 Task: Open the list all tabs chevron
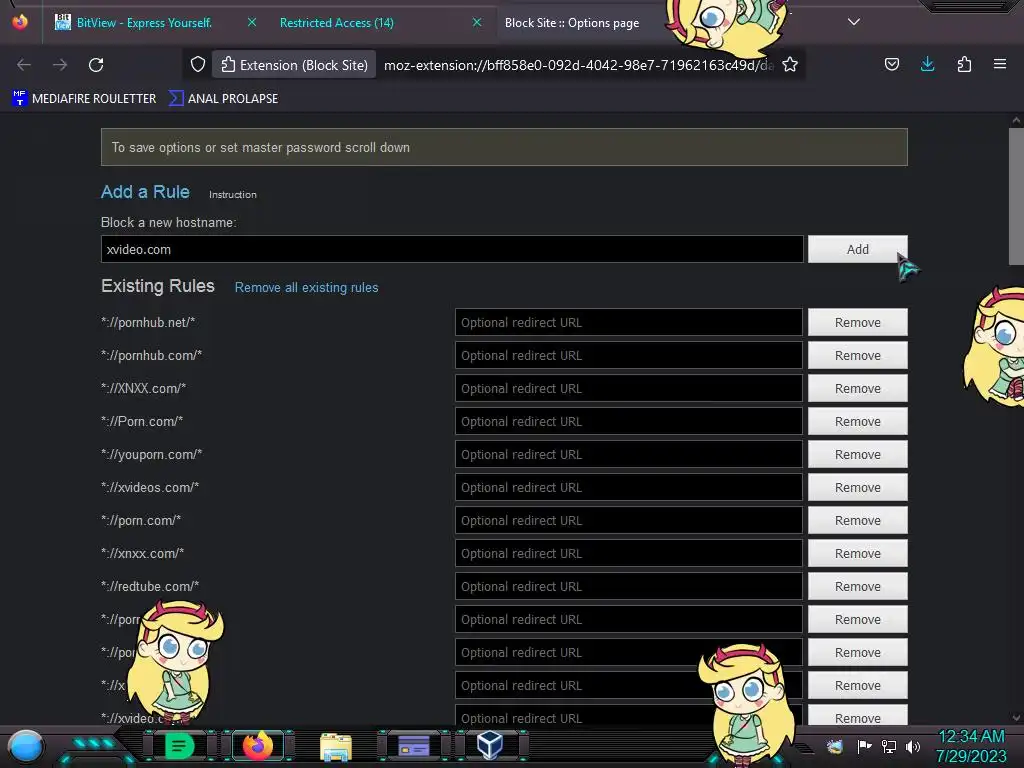pyautogui.click(x=854, y=22)
